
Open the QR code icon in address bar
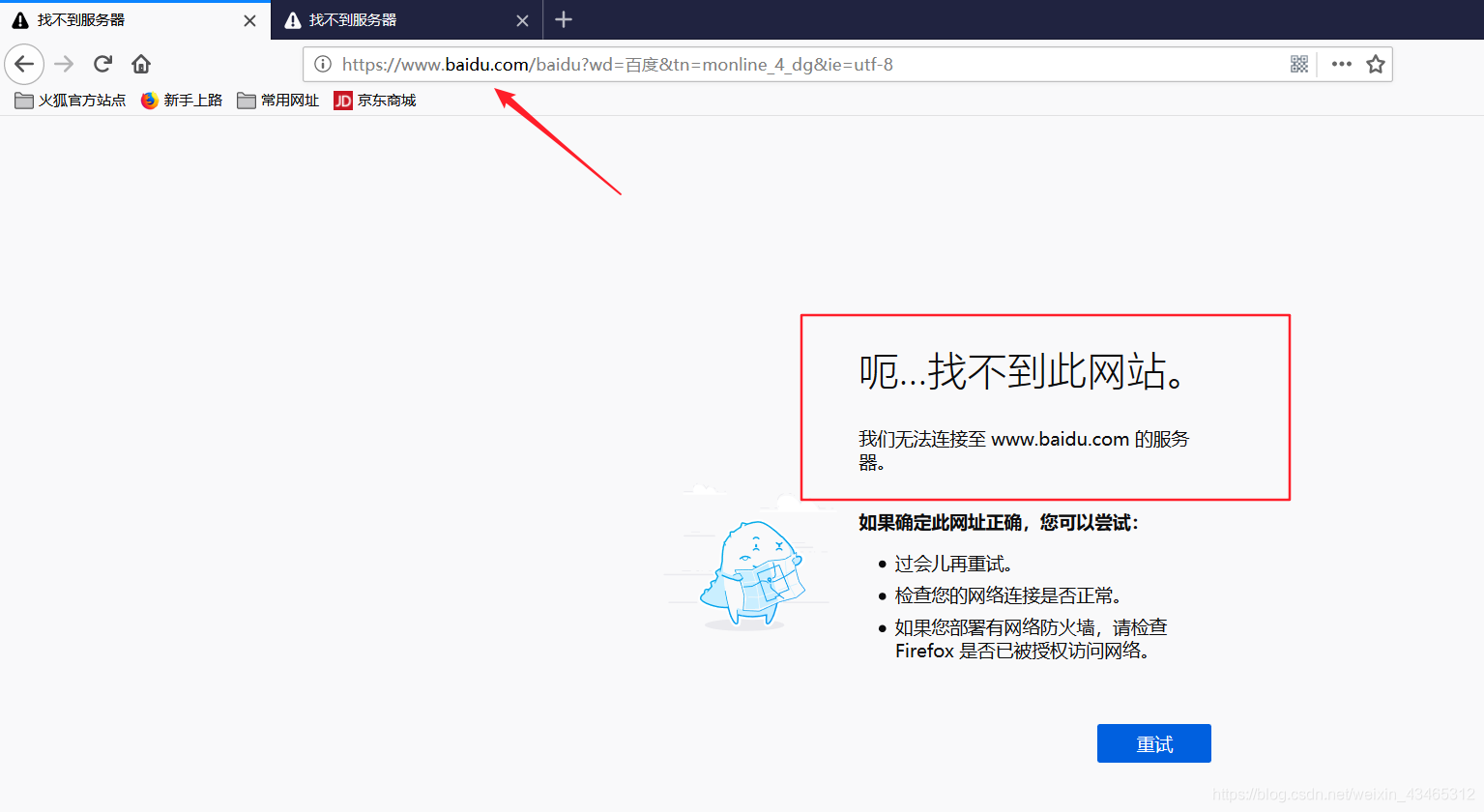tap(1299, 65)
